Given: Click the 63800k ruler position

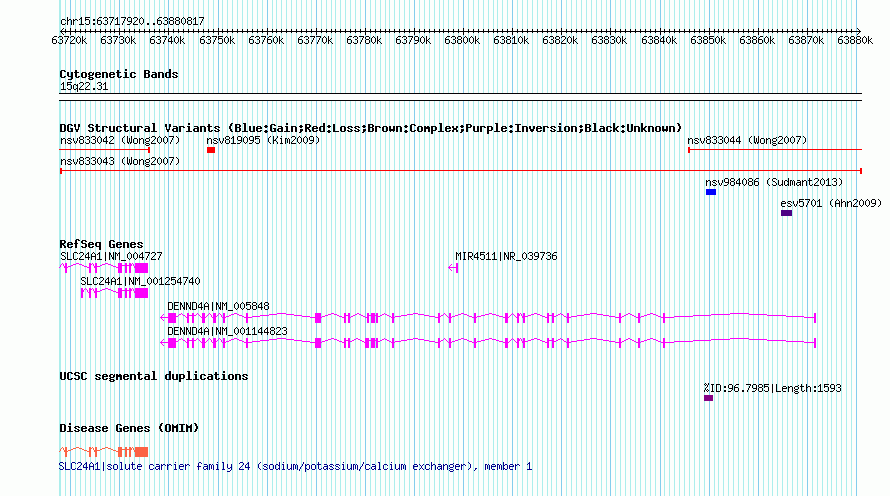Looking at the screenshot, I should tap(462, 40).
